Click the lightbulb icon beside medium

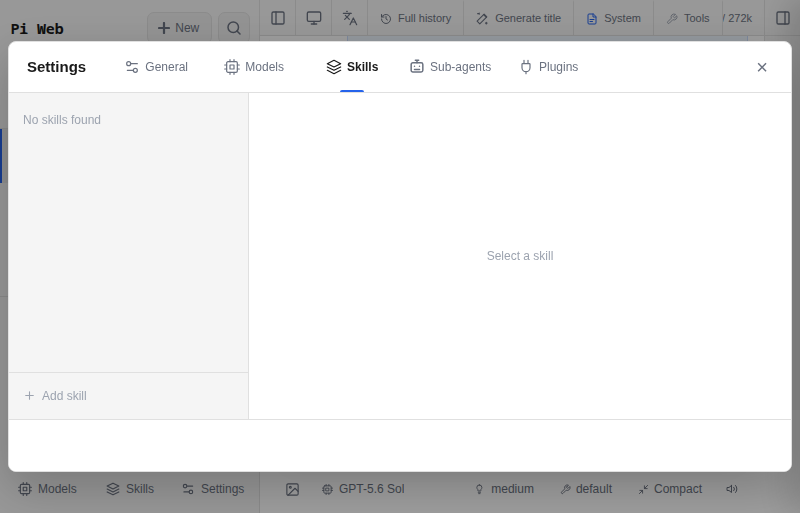click(x=479, y=489)
